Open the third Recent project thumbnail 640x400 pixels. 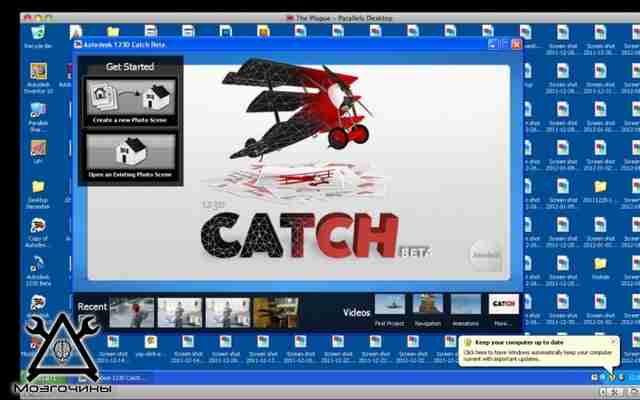[228, 313]
